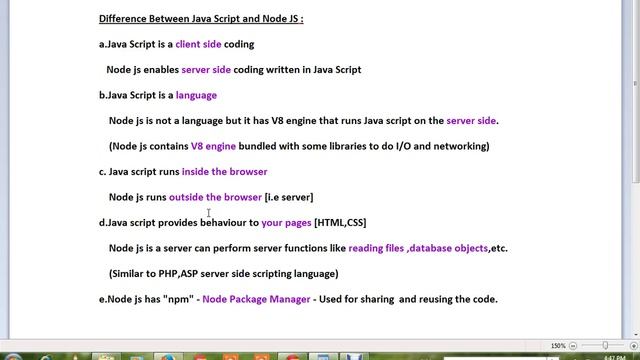Click the scrollbar down arrow

pos(636,335)
